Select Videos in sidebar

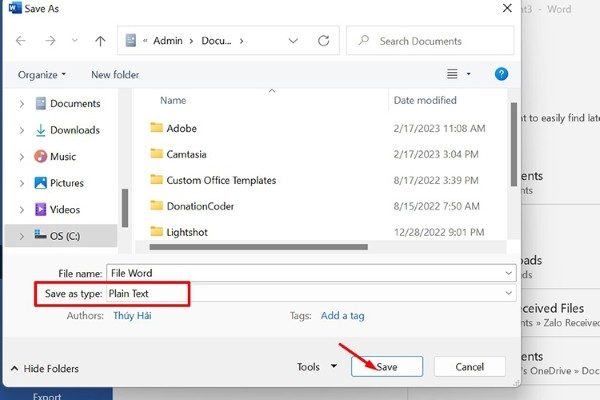pos(57,209)
